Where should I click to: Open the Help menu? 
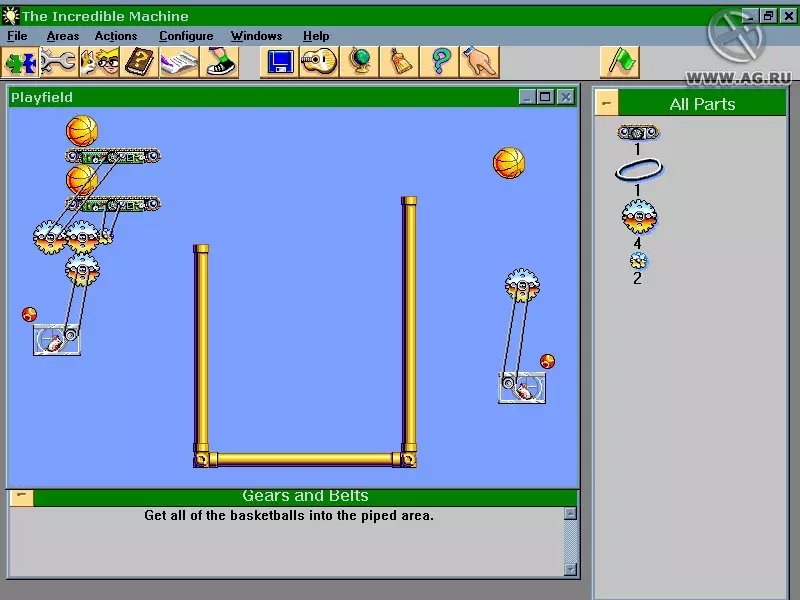(316, 36)
